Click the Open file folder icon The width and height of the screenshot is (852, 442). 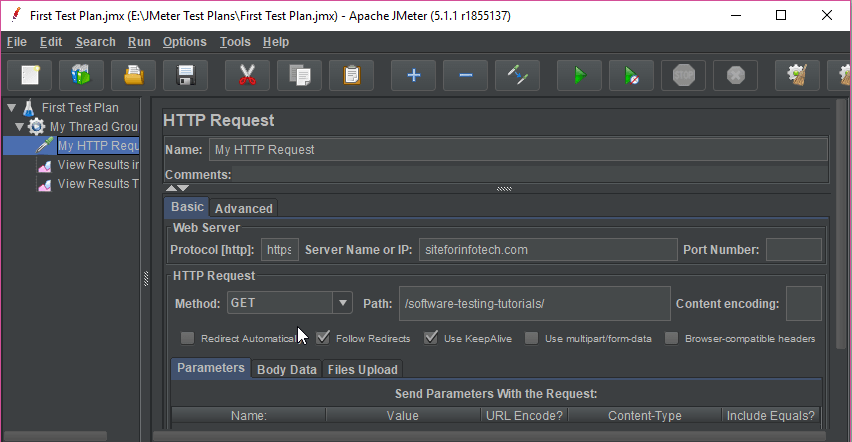click(133, 75)
